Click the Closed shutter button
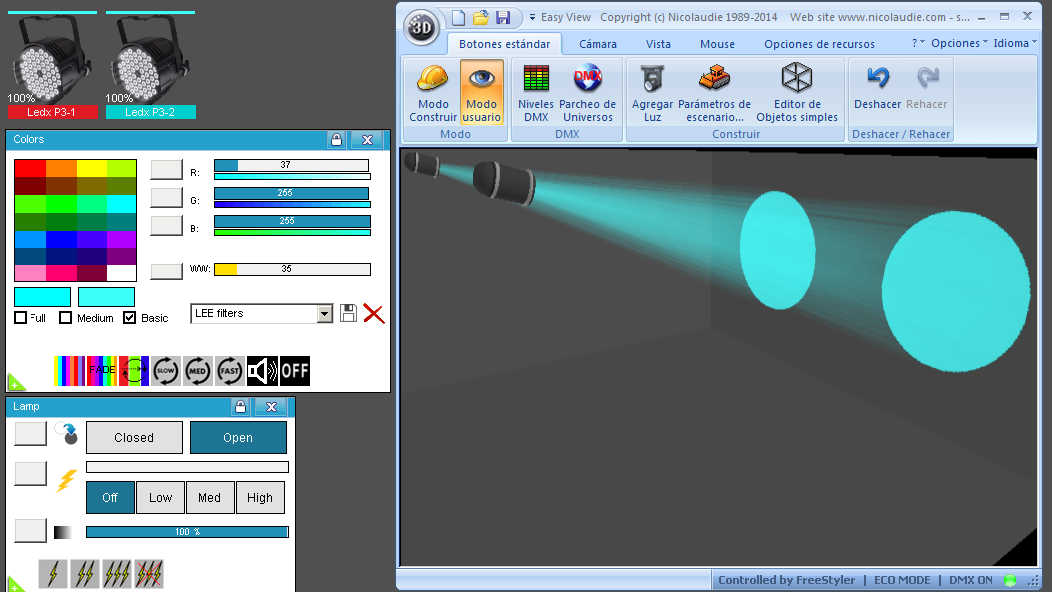This screenshot has height=592, width=1052. point(134,438)
